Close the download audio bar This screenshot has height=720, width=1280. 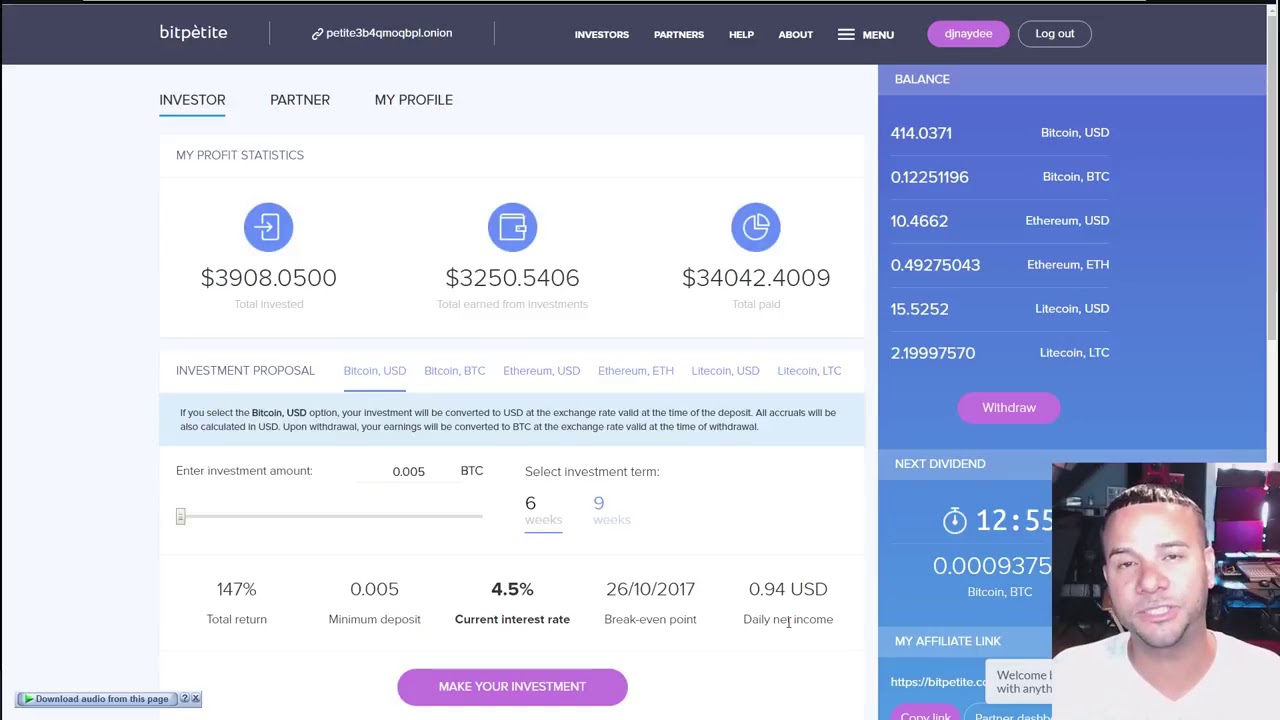[196, 699]
